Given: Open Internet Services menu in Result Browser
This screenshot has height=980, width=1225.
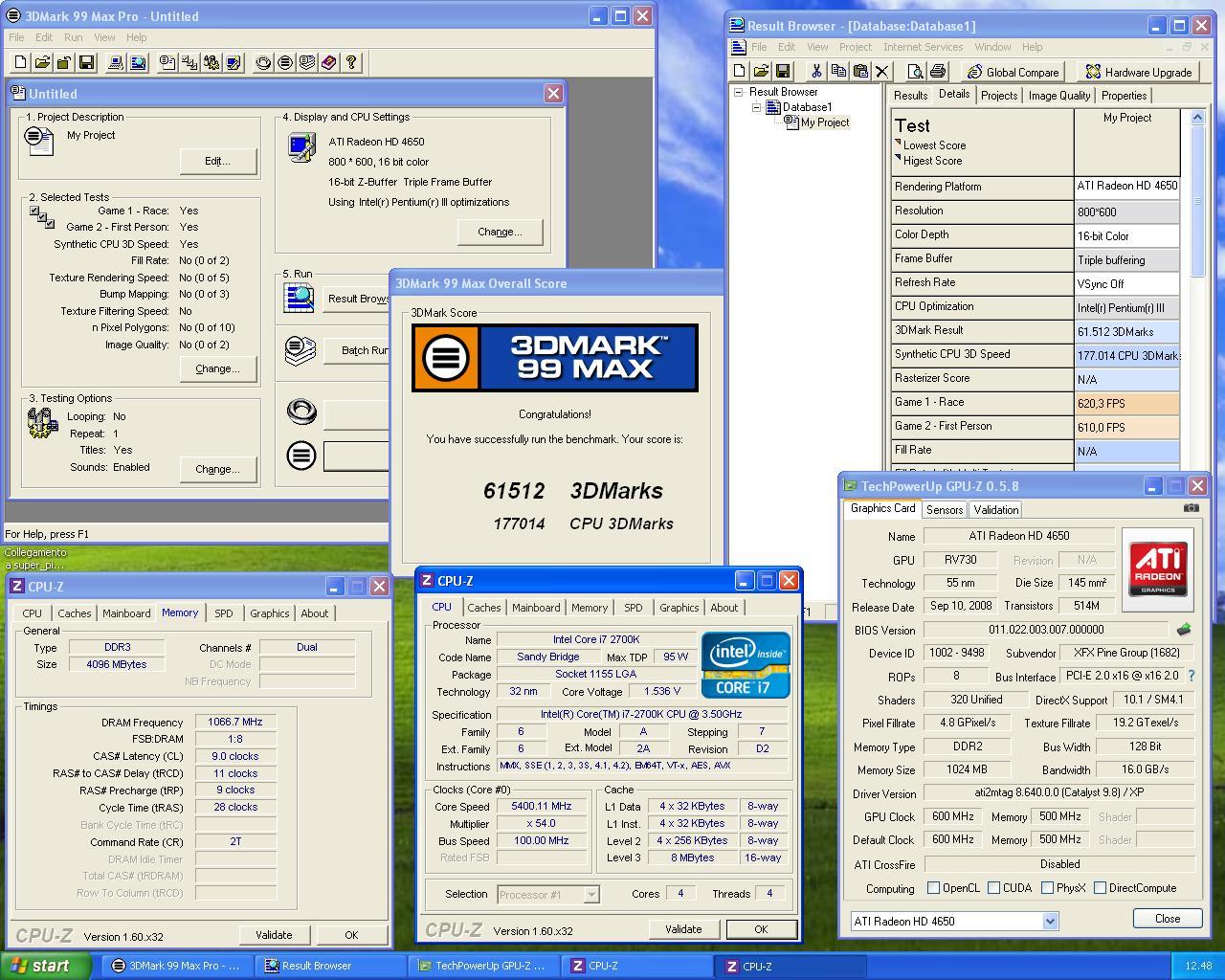Looking at the screenshot, I should tap(923, 47).
